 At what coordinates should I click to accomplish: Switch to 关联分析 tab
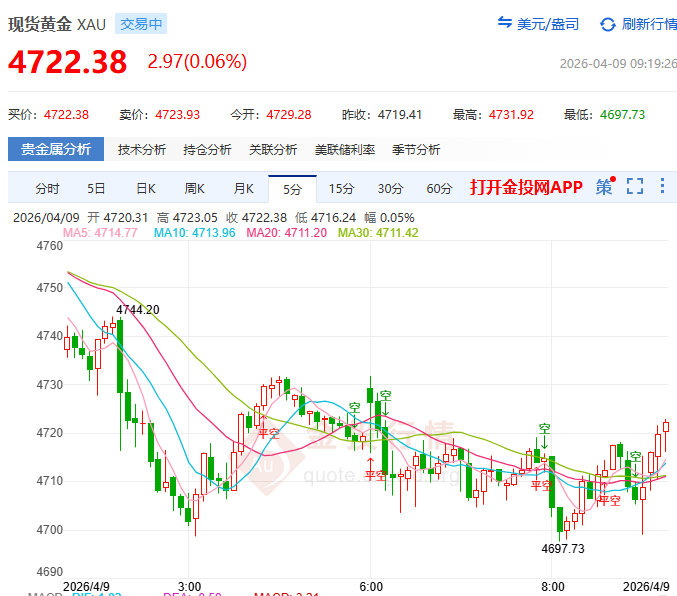[x=273, y=150]
